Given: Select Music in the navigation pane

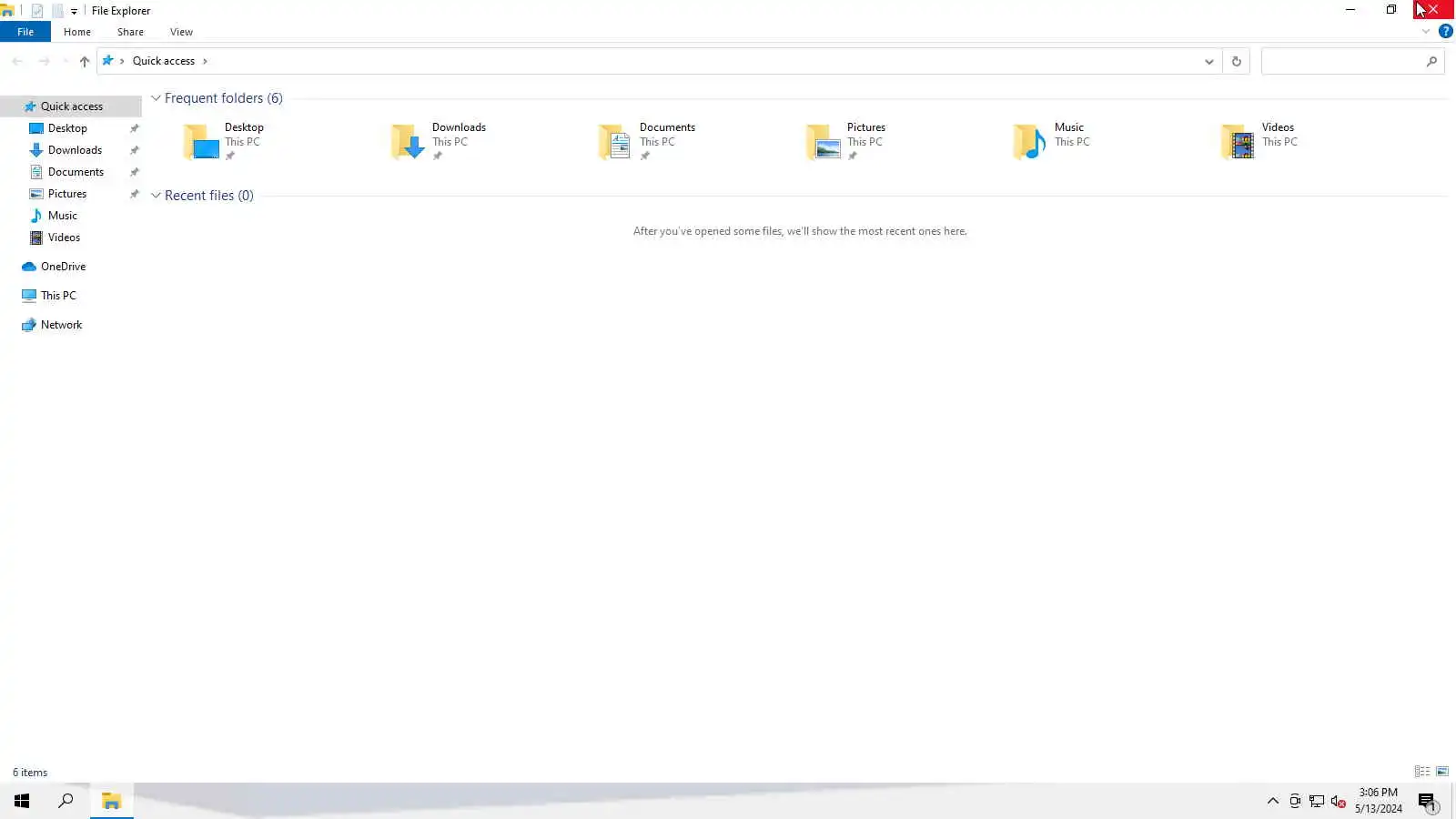Looking at the screenshot, I should coord(63,216).
